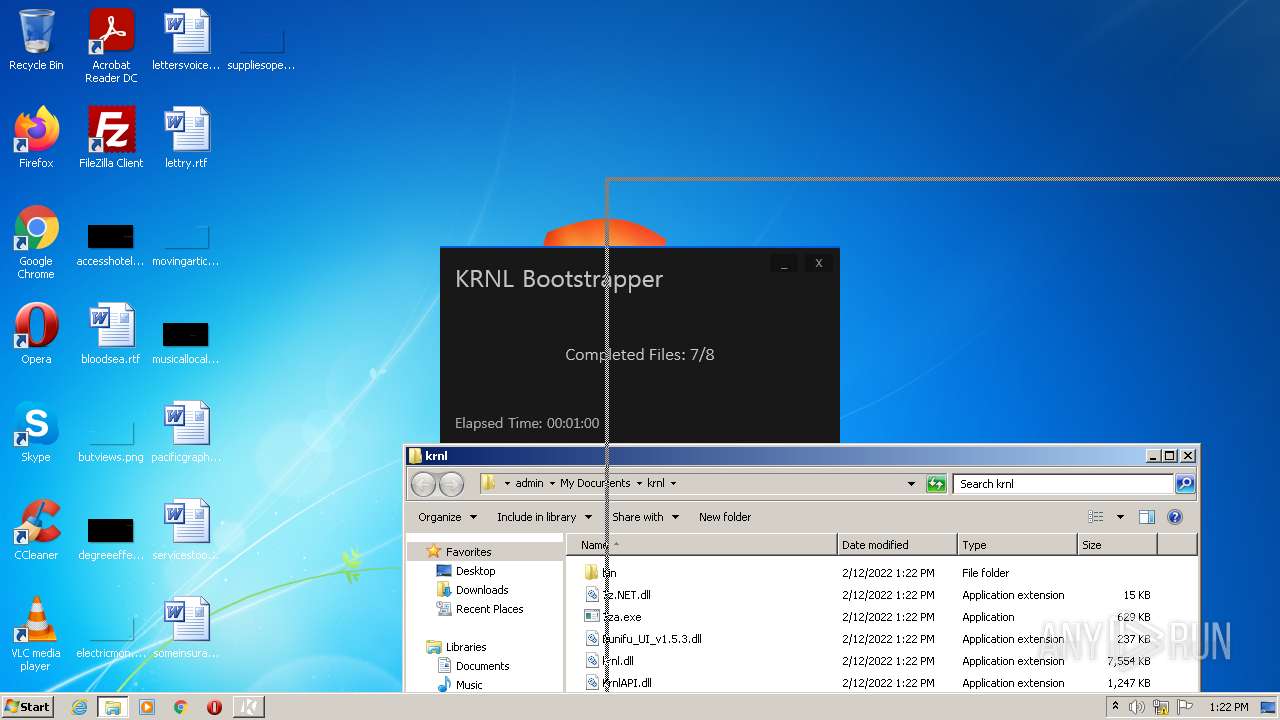Minimize the KRNL Bootstrapper window
This screenshot has height=720, width=1280.
(x=785, y=264)
